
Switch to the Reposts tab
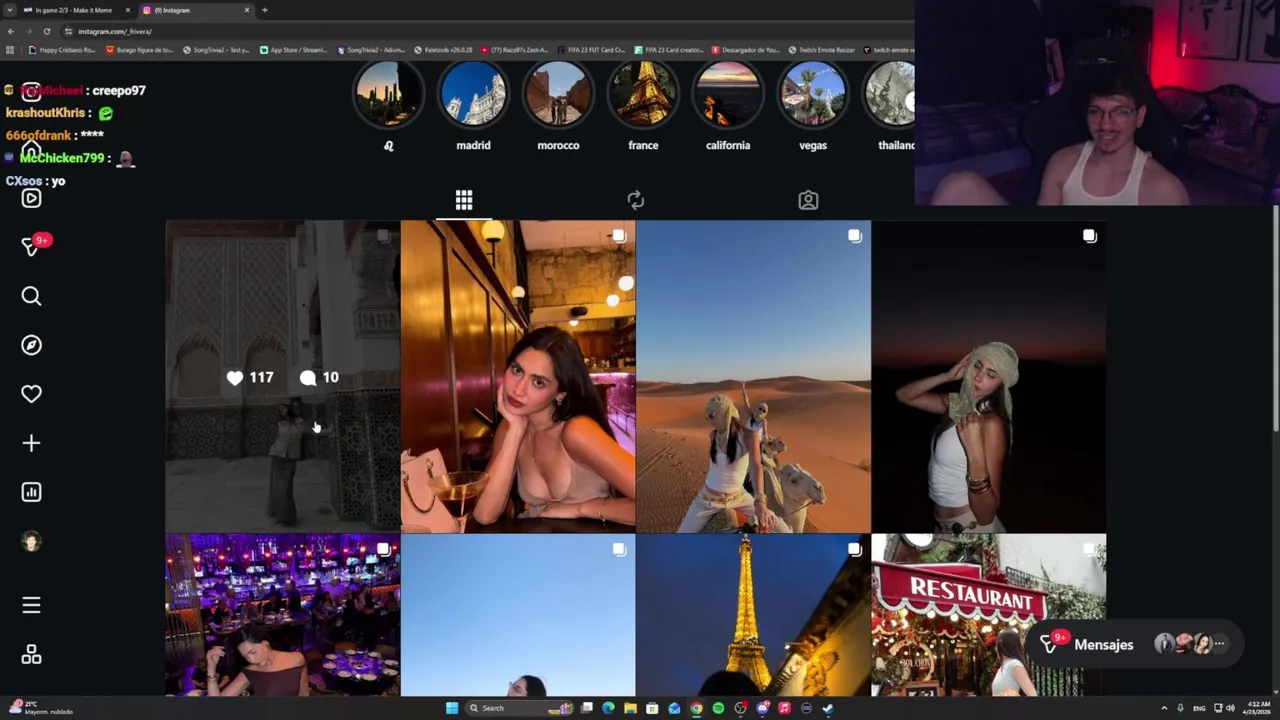pos(636,200)
